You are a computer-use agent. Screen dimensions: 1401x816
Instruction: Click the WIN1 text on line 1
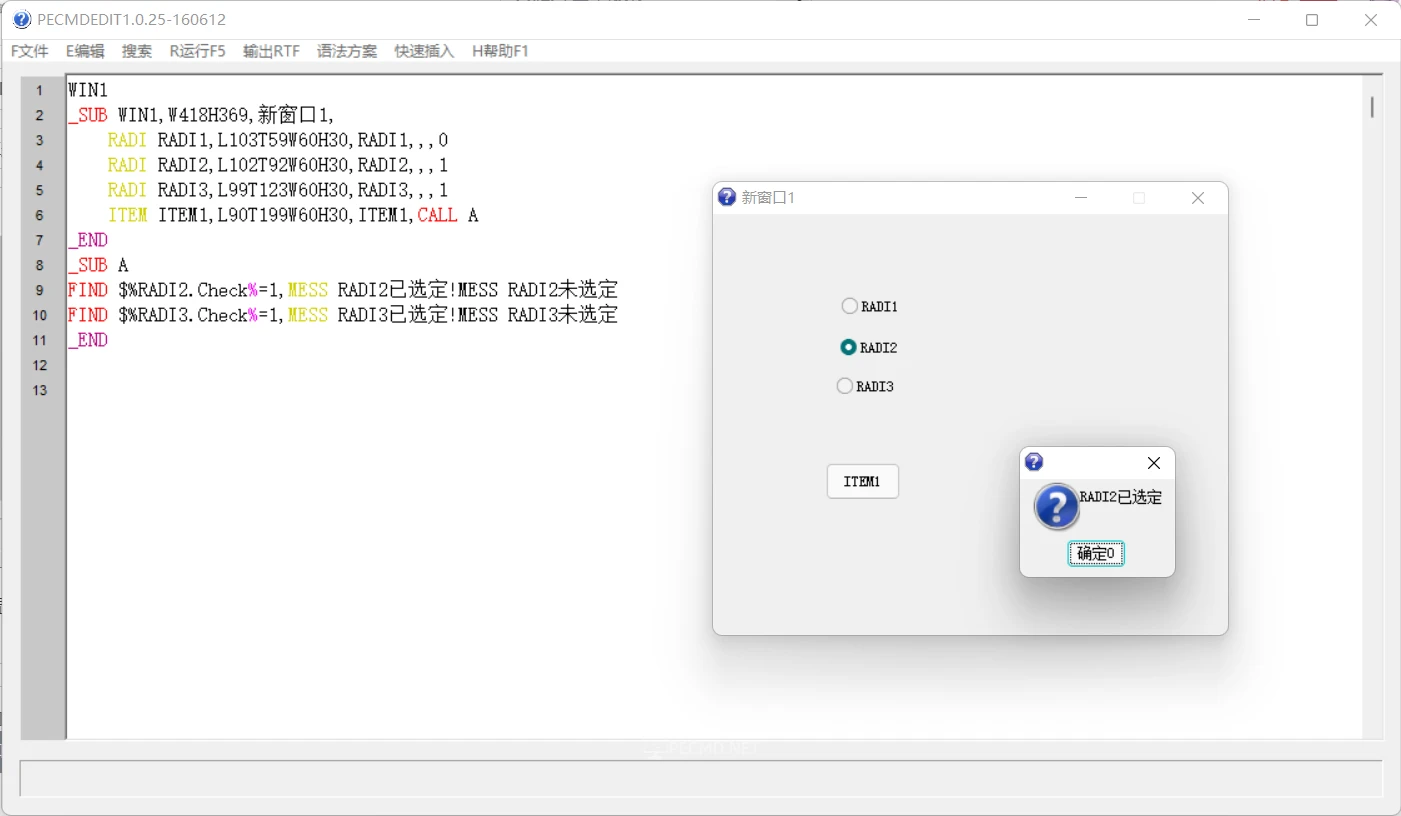(88, 90)
